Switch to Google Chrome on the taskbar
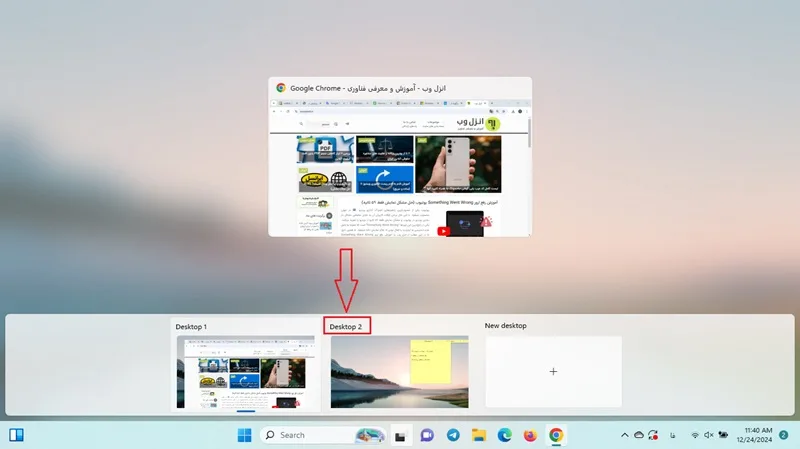This screenshot has width=800, height=449. (556, 435)
